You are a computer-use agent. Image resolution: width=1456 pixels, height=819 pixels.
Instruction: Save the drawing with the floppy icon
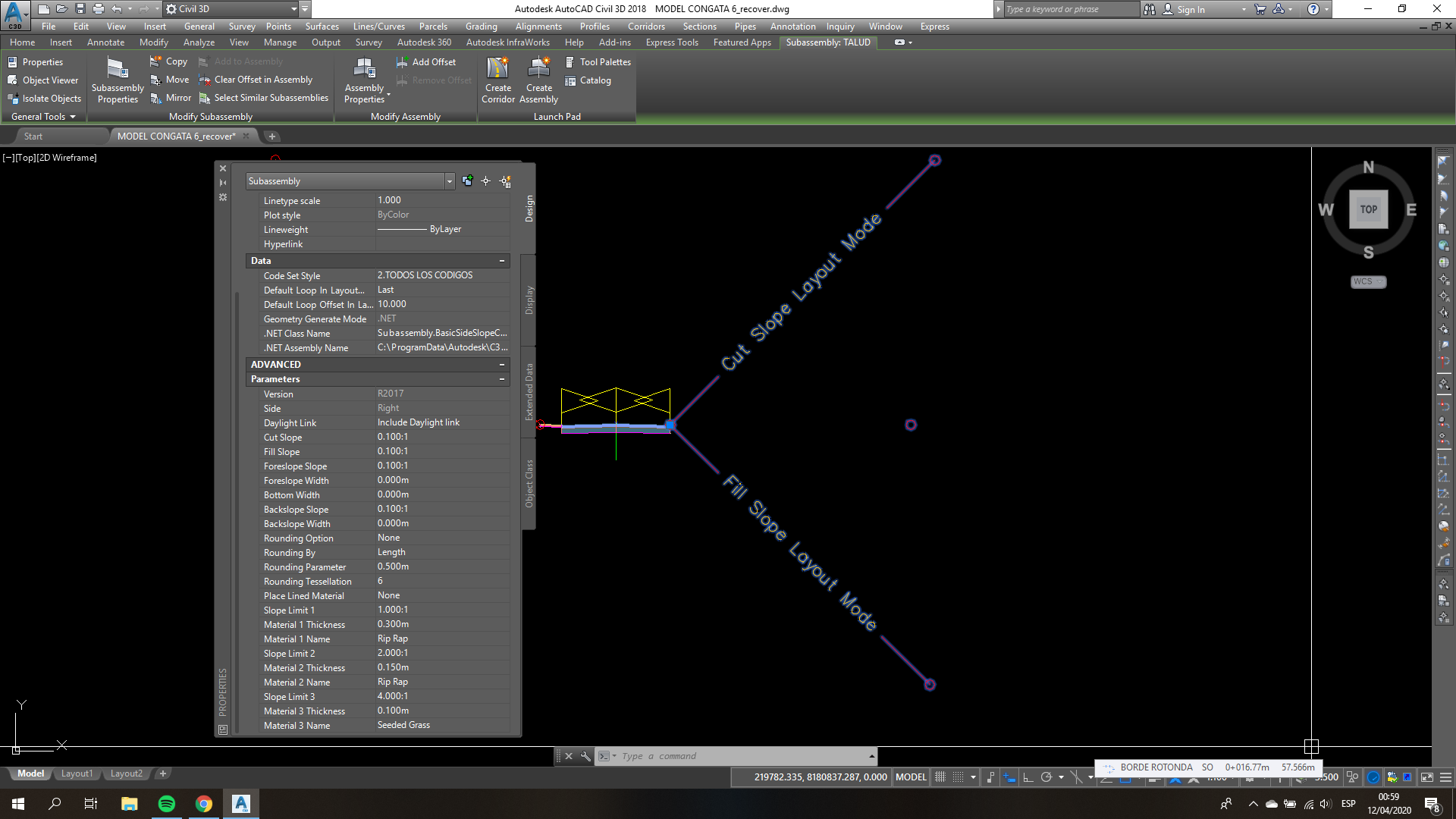pyautogui.click(x=80, y=9)
